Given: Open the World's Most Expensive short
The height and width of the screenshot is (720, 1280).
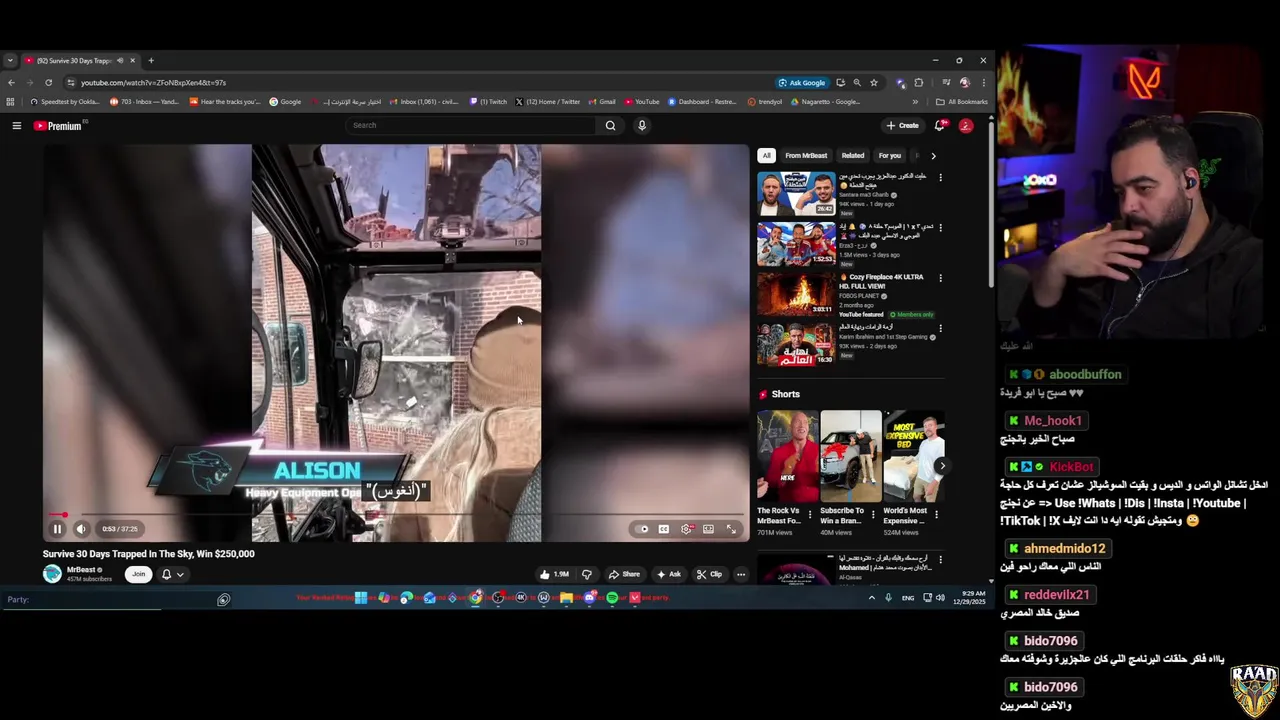Looking at the screenshot, I should click(914, 456).
